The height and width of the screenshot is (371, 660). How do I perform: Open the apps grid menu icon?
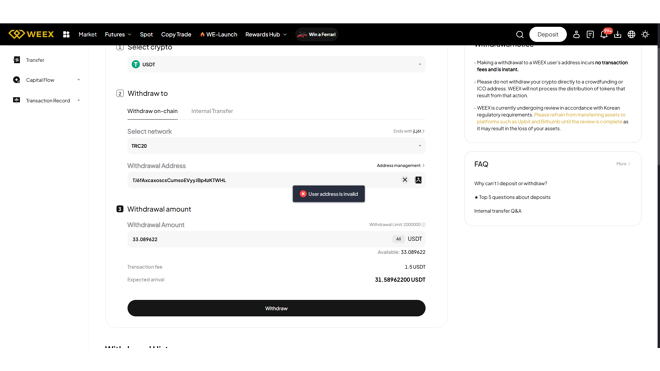point(66,35)
